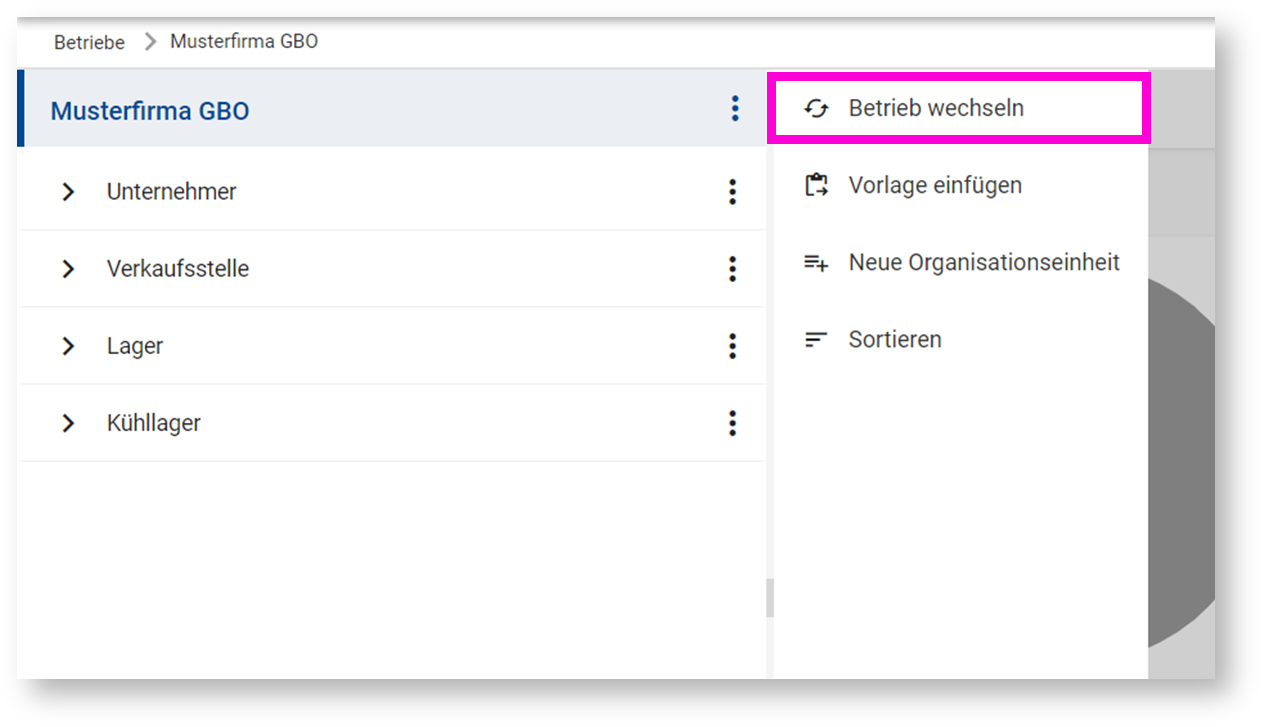Image resolution: width=1263 pixels, height=727 pixels.
Task: Open the three-dot menu for Verkaufsstelle
Action: click(x=732, y=269)
